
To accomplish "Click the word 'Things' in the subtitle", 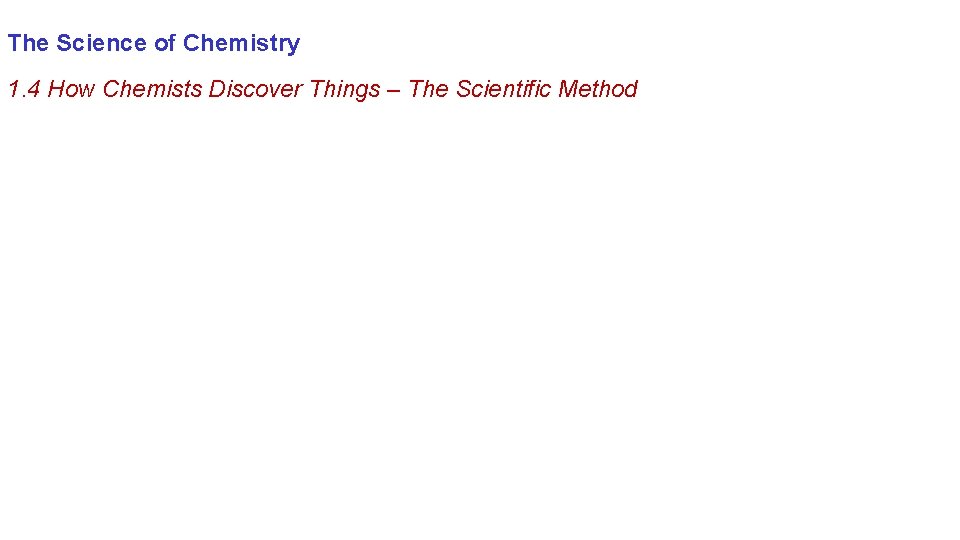I will pos(345,90).
